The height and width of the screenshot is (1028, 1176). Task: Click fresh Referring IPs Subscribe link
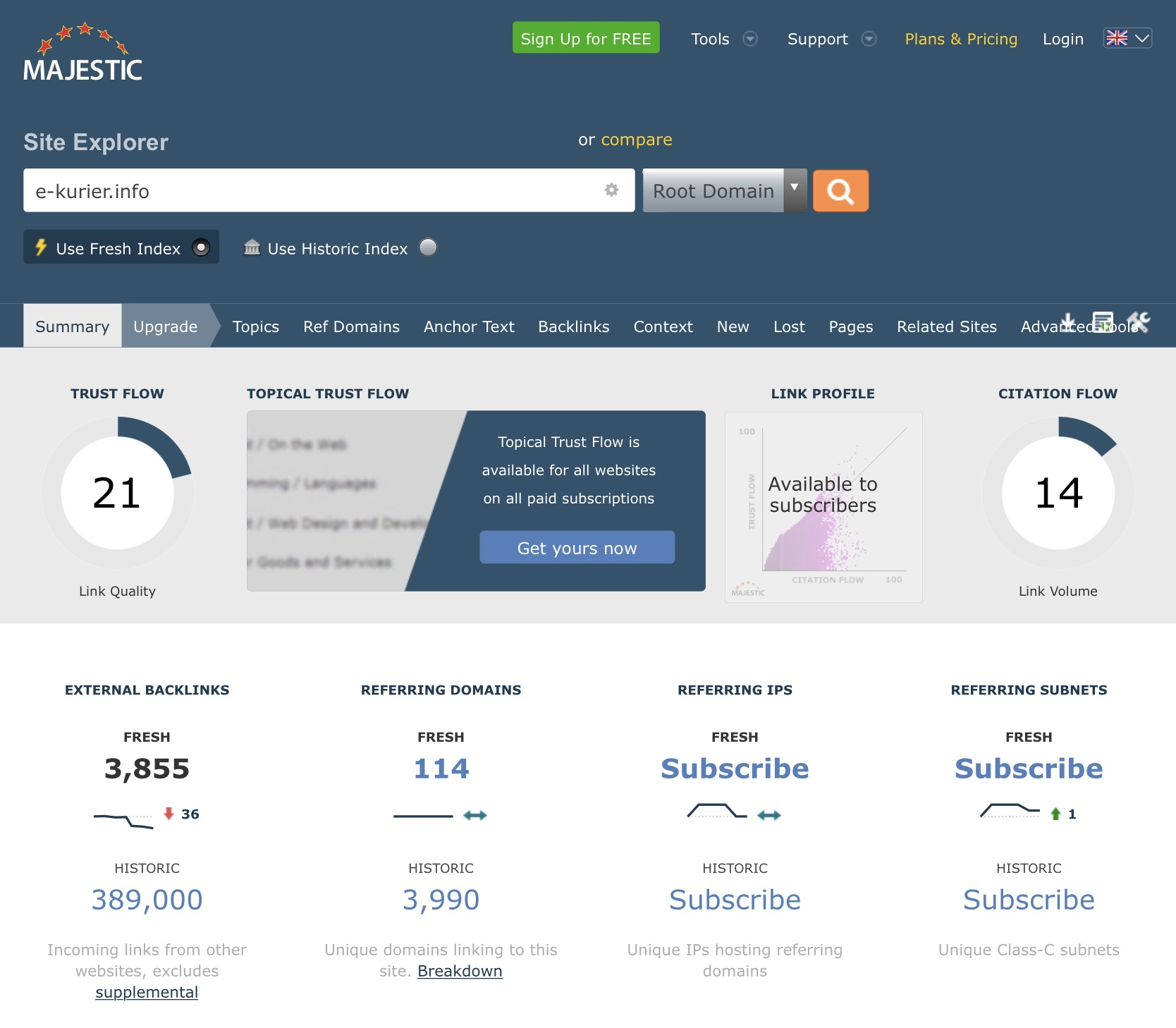coord(735,769)
